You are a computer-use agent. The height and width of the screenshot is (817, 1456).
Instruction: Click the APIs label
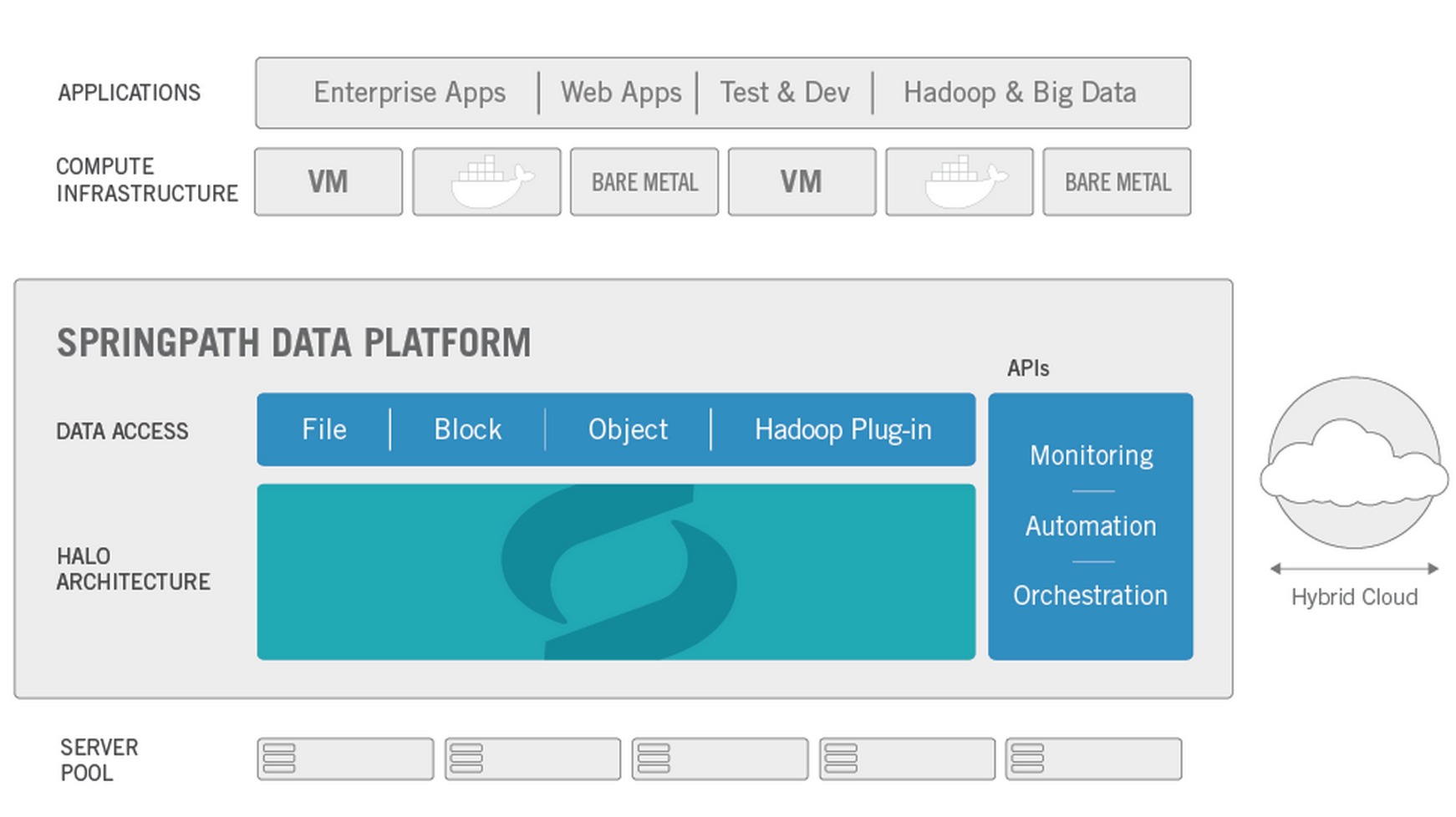click(x=1028, y=368)
